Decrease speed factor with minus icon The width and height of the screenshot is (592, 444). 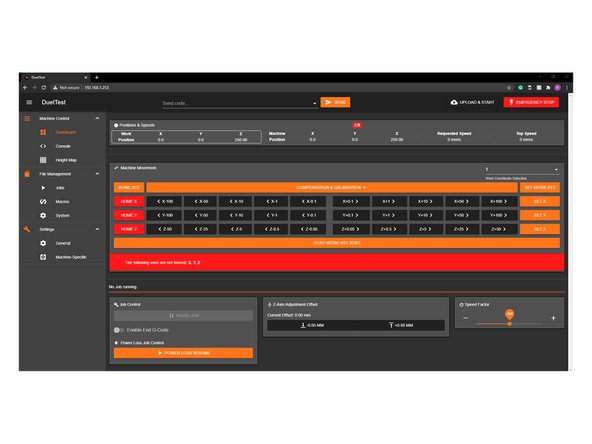pos(466,318)
